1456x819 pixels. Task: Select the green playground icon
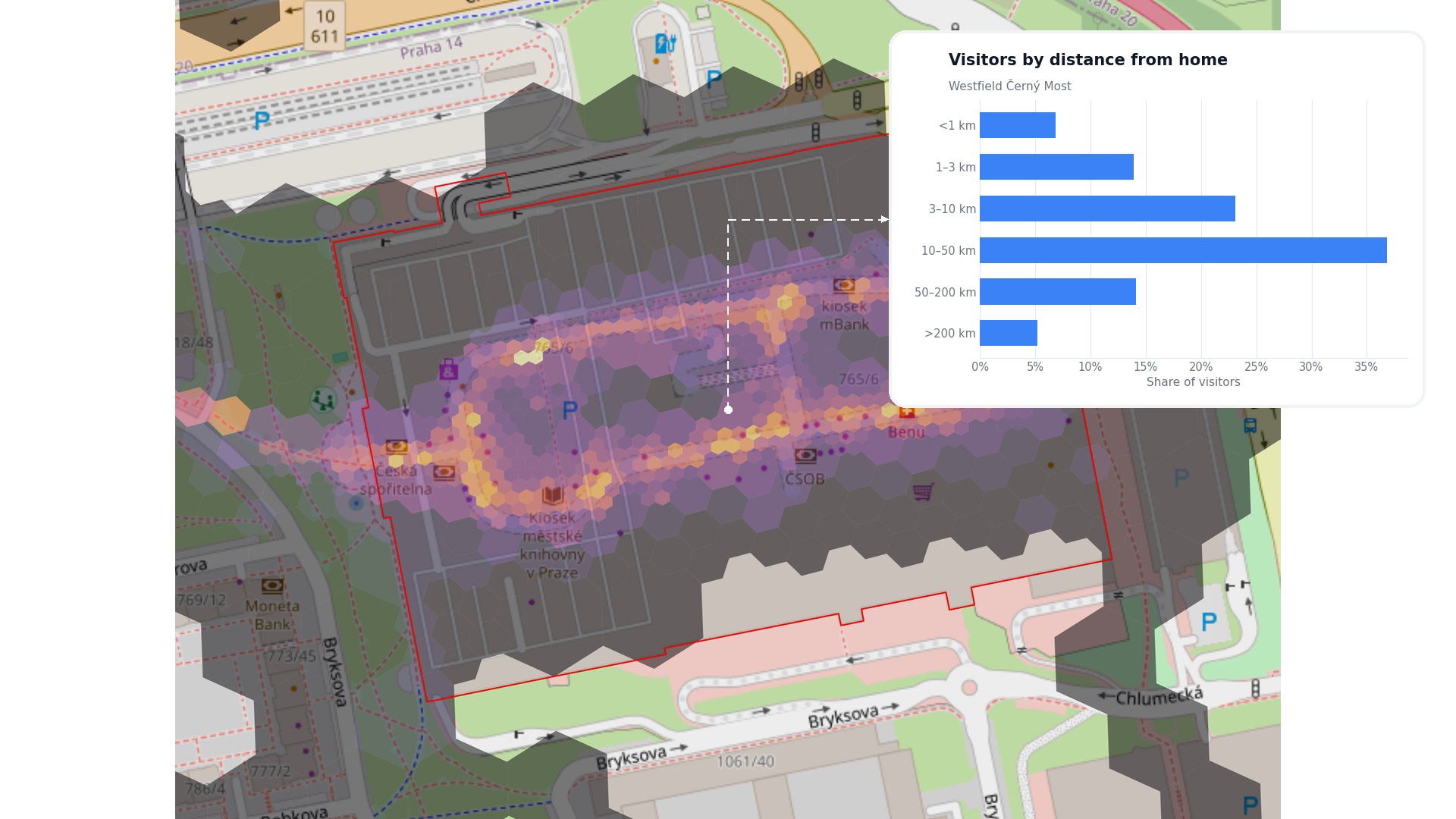click(323, 400)
